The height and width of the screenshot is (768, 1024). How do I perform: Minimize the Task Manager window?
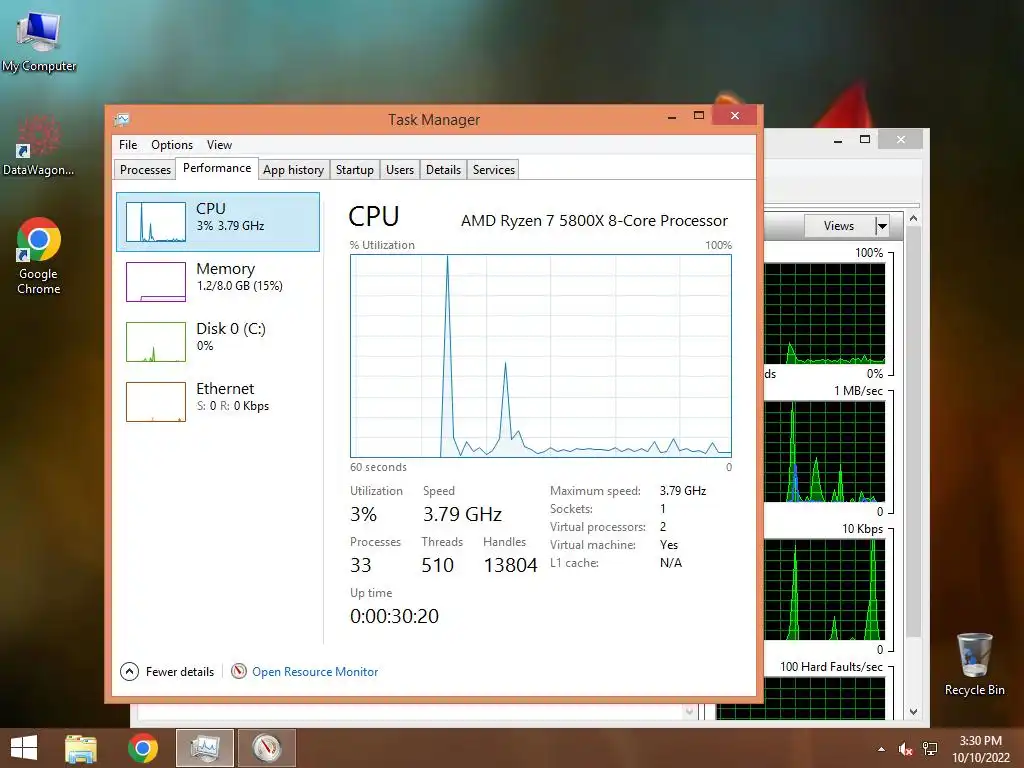[672, 116]
